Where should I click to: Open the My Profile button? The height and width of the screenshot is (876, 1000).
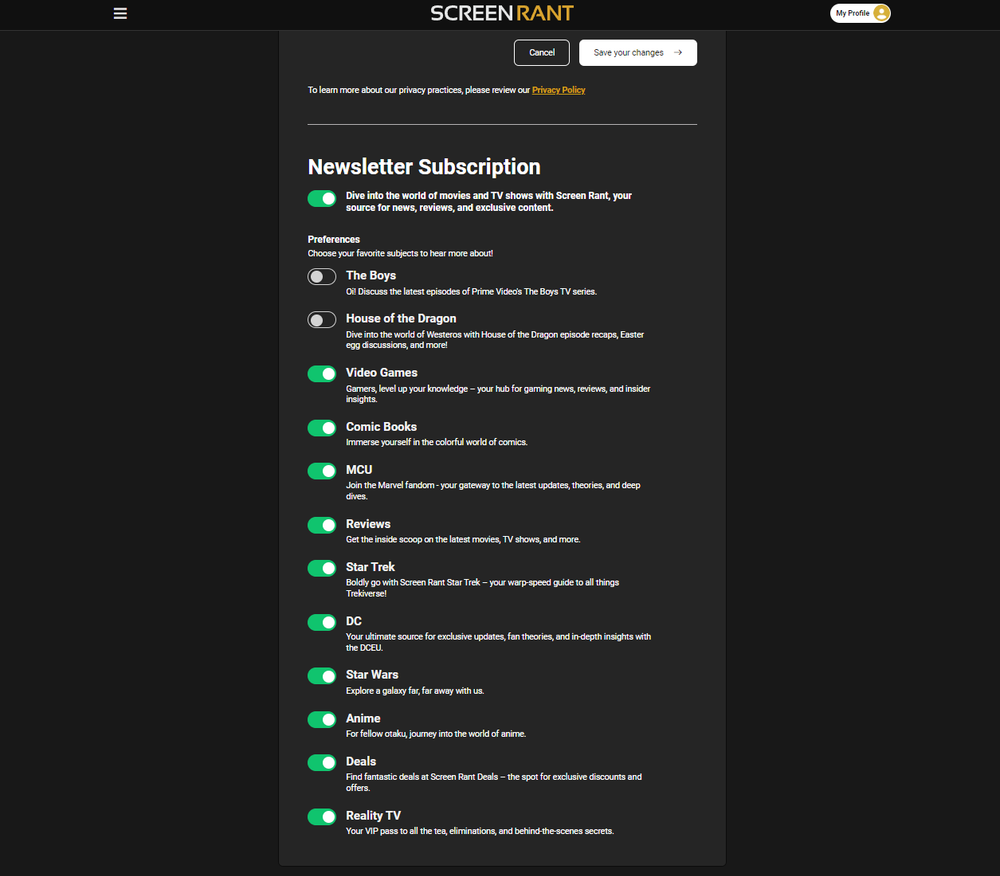860,13
